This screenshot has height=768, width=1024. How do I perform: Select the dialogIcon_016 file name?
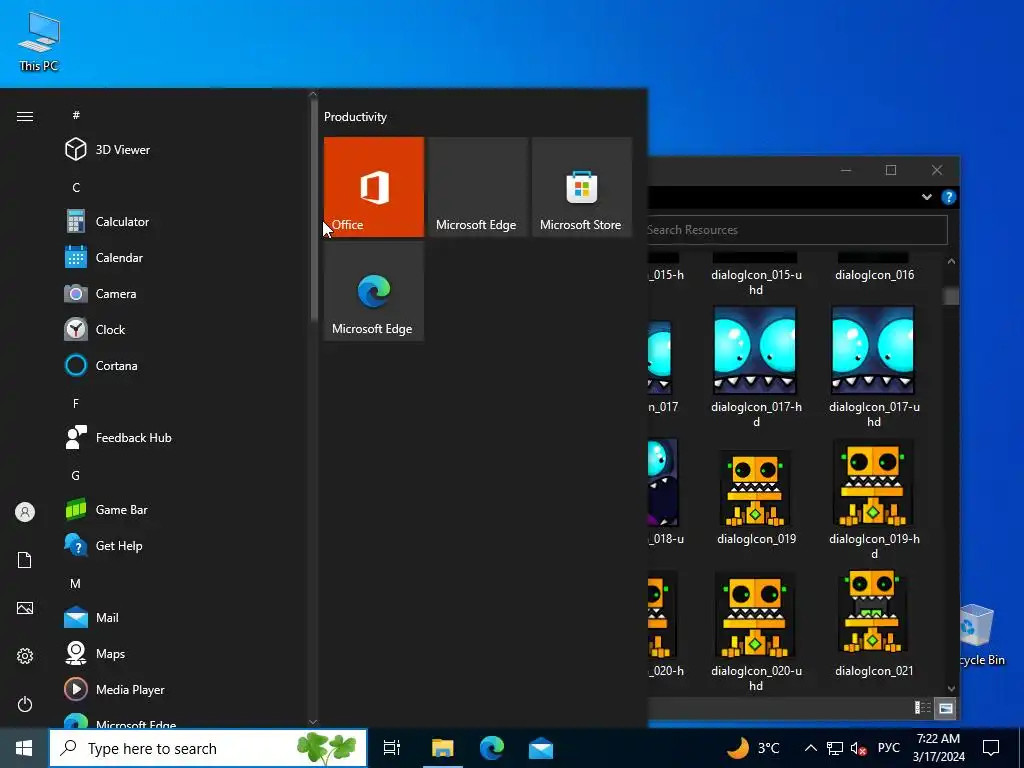[x=874, y=275]
